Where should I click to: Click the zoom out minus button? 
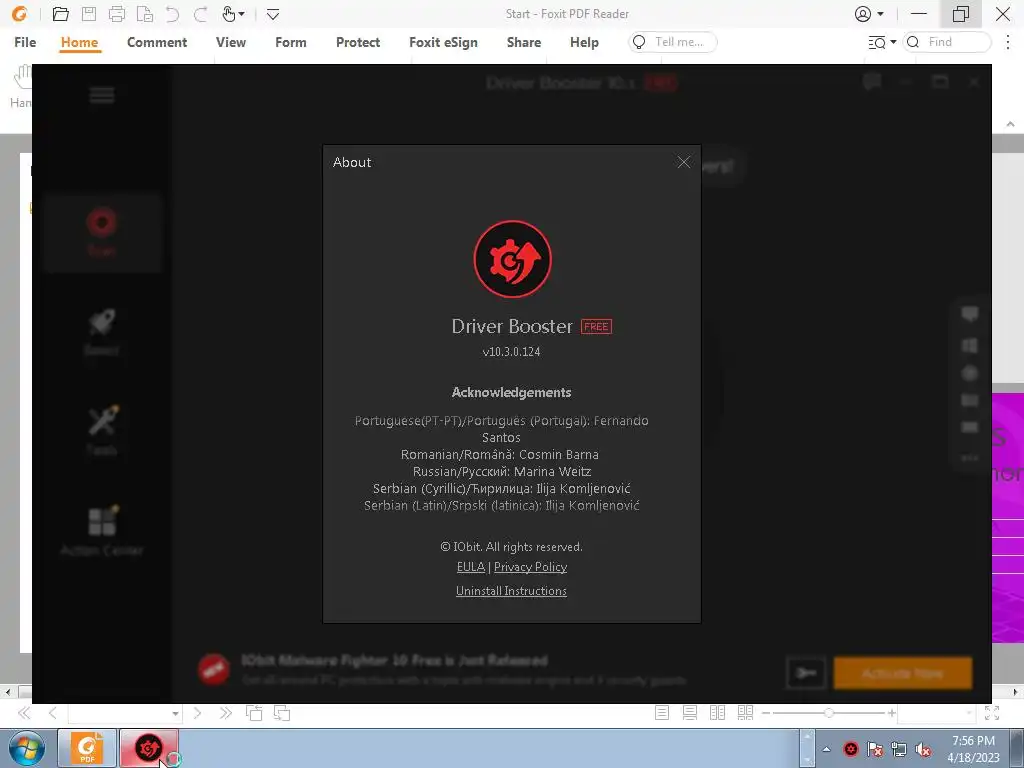(x=766, y=713)
